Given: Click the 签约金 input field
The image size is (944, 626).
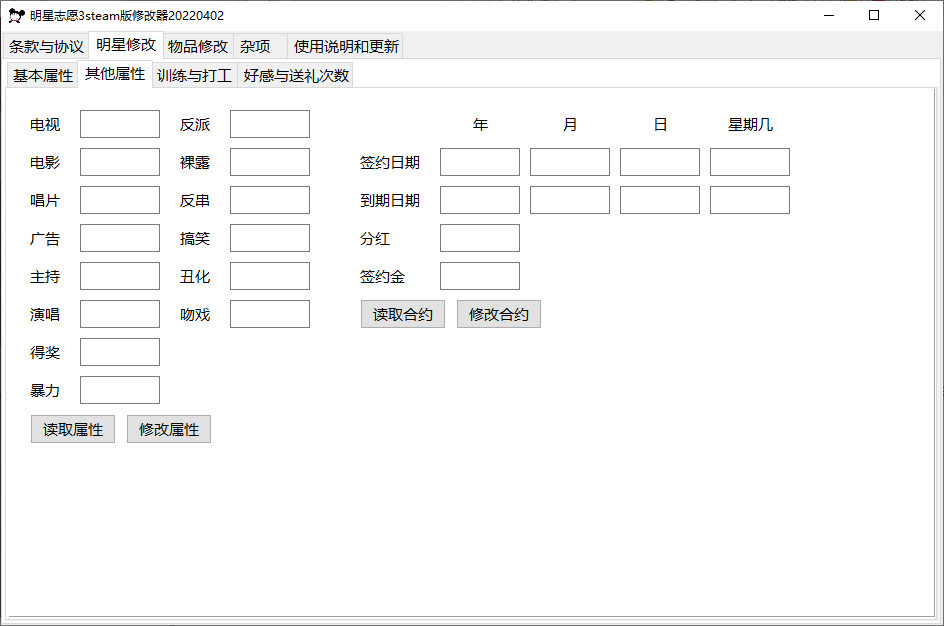Looking at the screenshot, I should tap(480, 276).
